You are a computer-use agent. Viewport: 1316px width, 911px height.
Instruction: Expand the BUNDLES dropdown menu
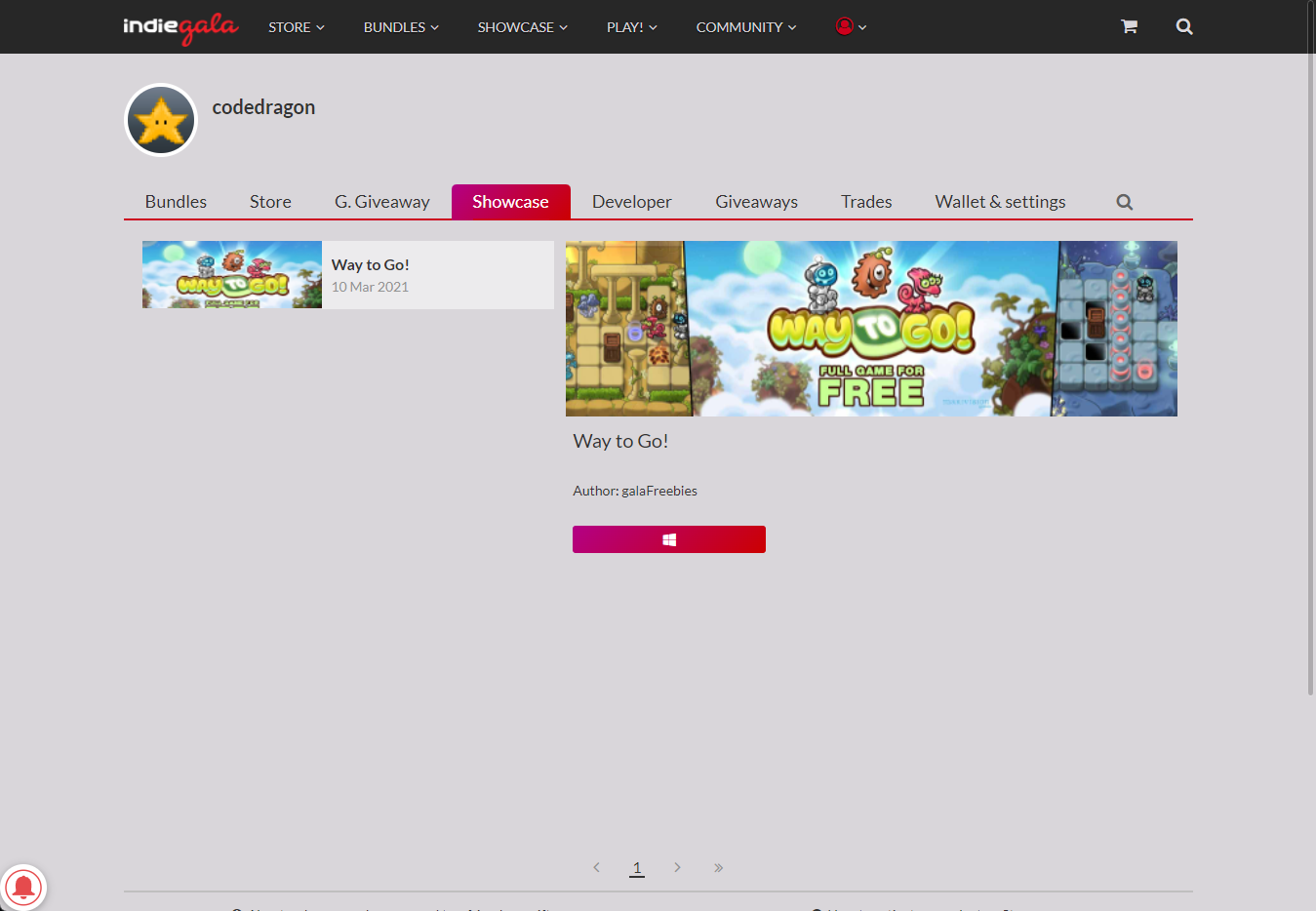[x=401, y=26]
